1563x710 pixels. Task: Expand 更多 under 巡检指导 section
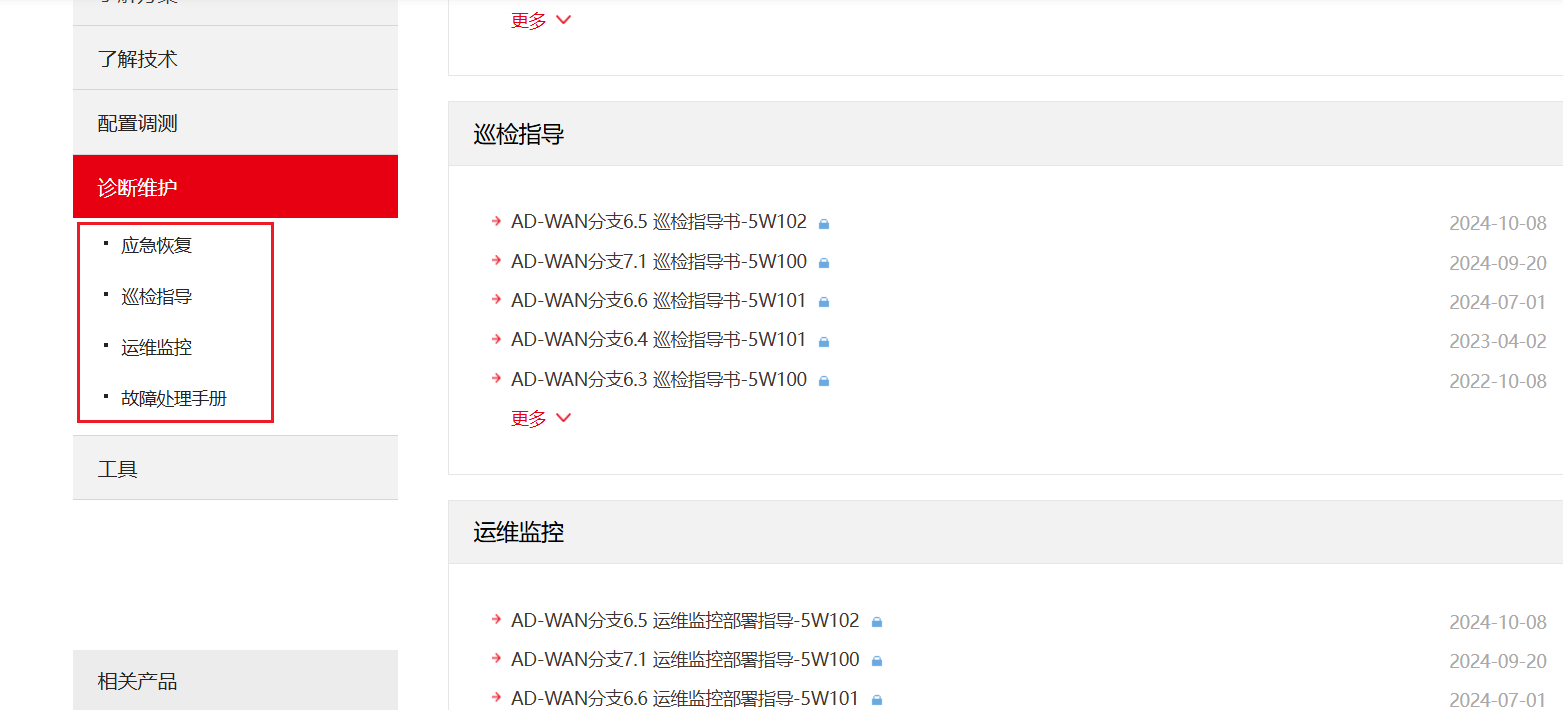click(x=541, y=418)
